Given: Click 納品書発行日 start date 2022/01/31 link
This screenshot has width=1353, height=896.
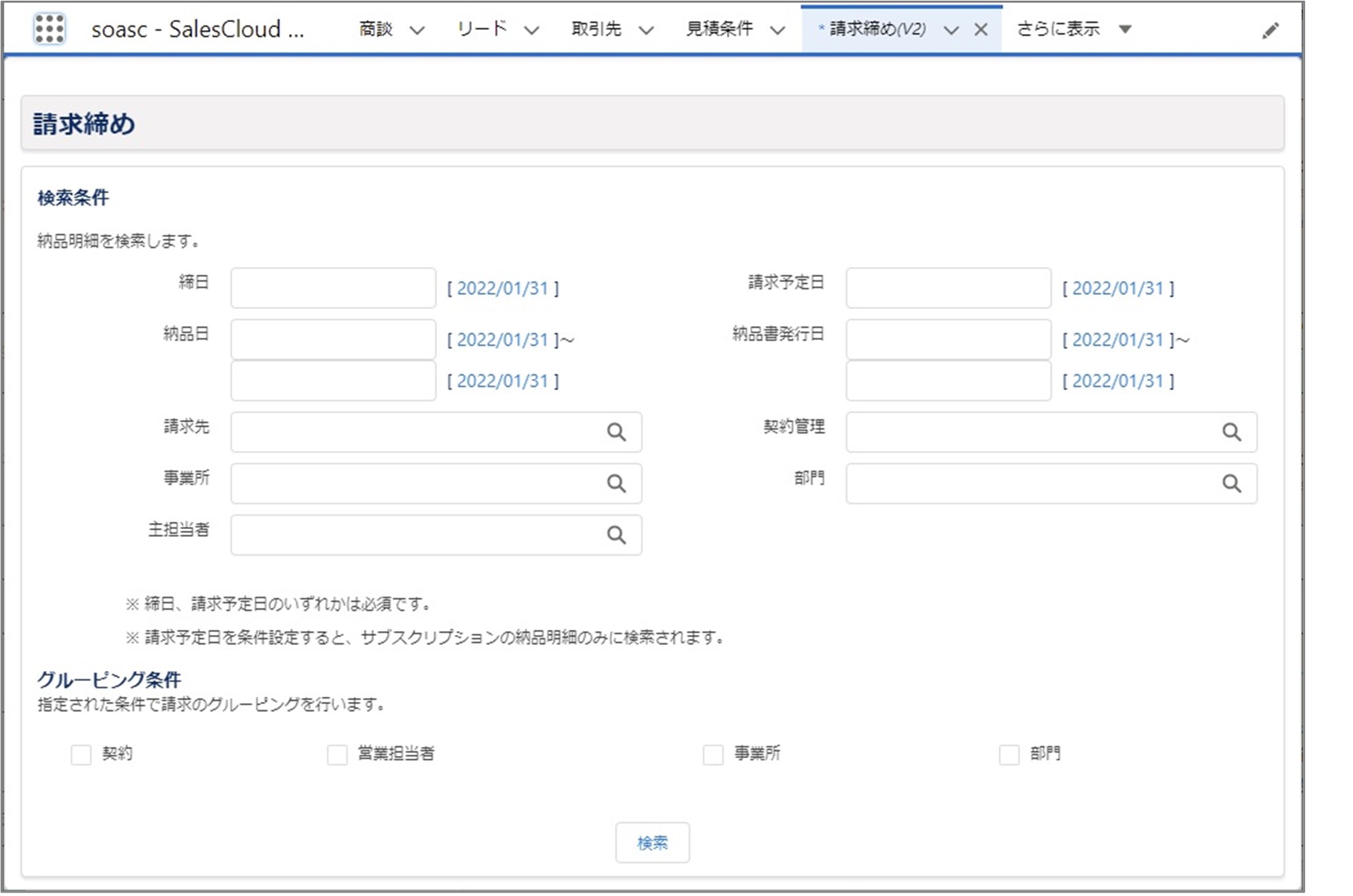Looking at the screenshot, I should 1118,340.
